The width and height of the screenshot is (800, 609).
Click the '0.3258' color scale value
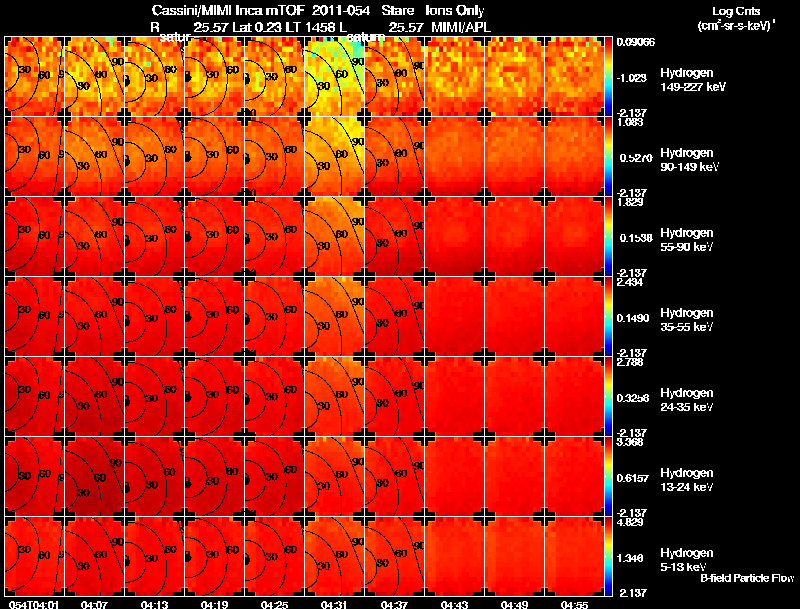pyautogui.click(x=634, y=398)
